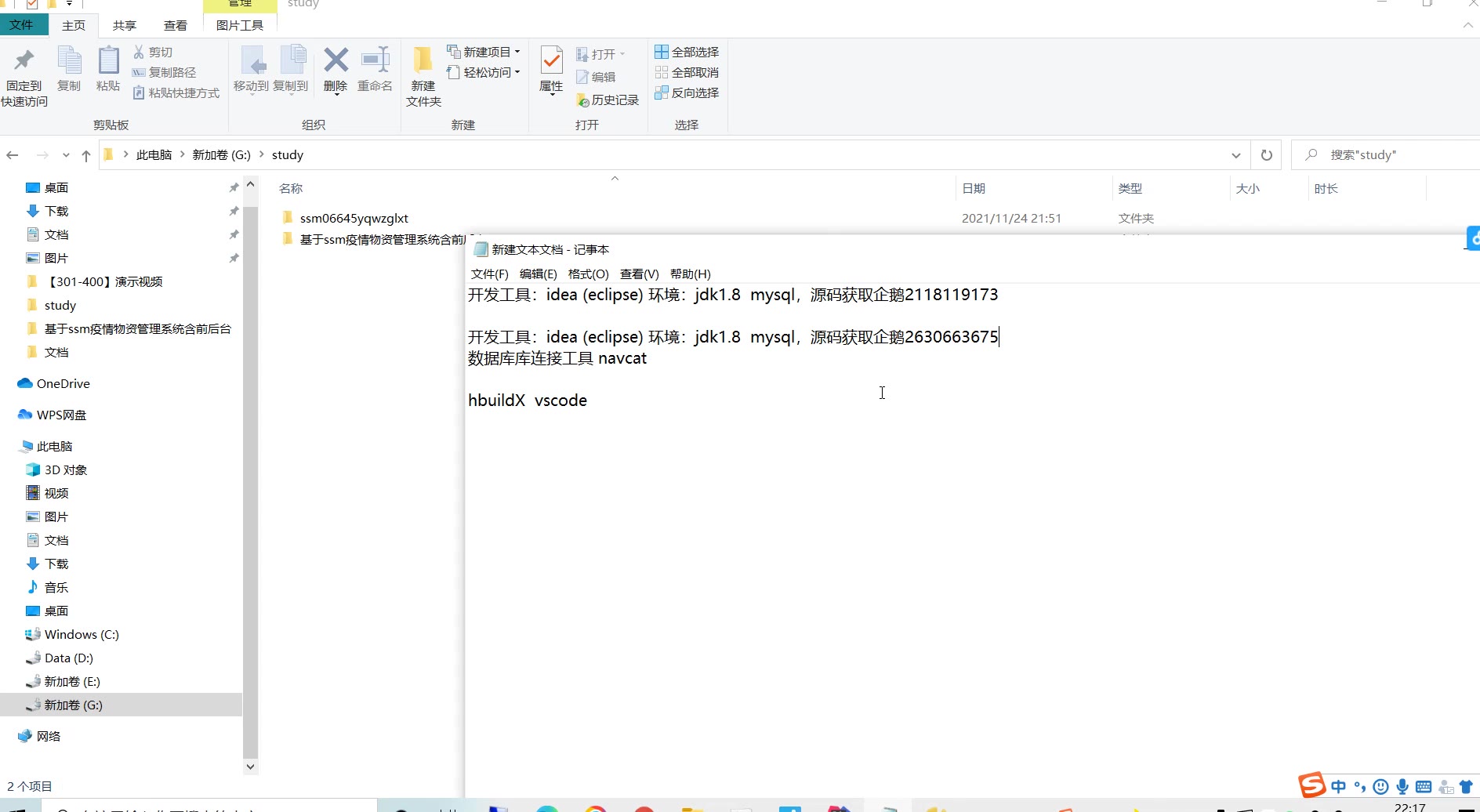This screenshot has width=1480, height=812.
Task: Open the Picture Tools tab
Action: coord(240,25)
